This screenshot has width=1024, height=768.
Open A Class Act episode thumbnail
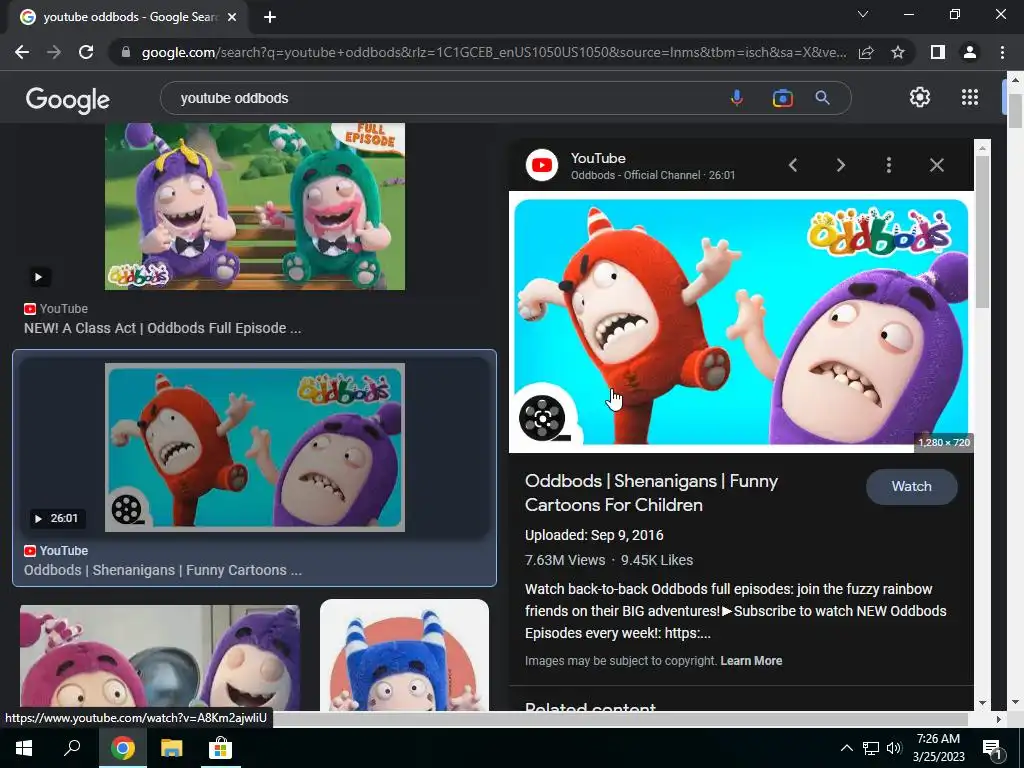pos(255,206)
